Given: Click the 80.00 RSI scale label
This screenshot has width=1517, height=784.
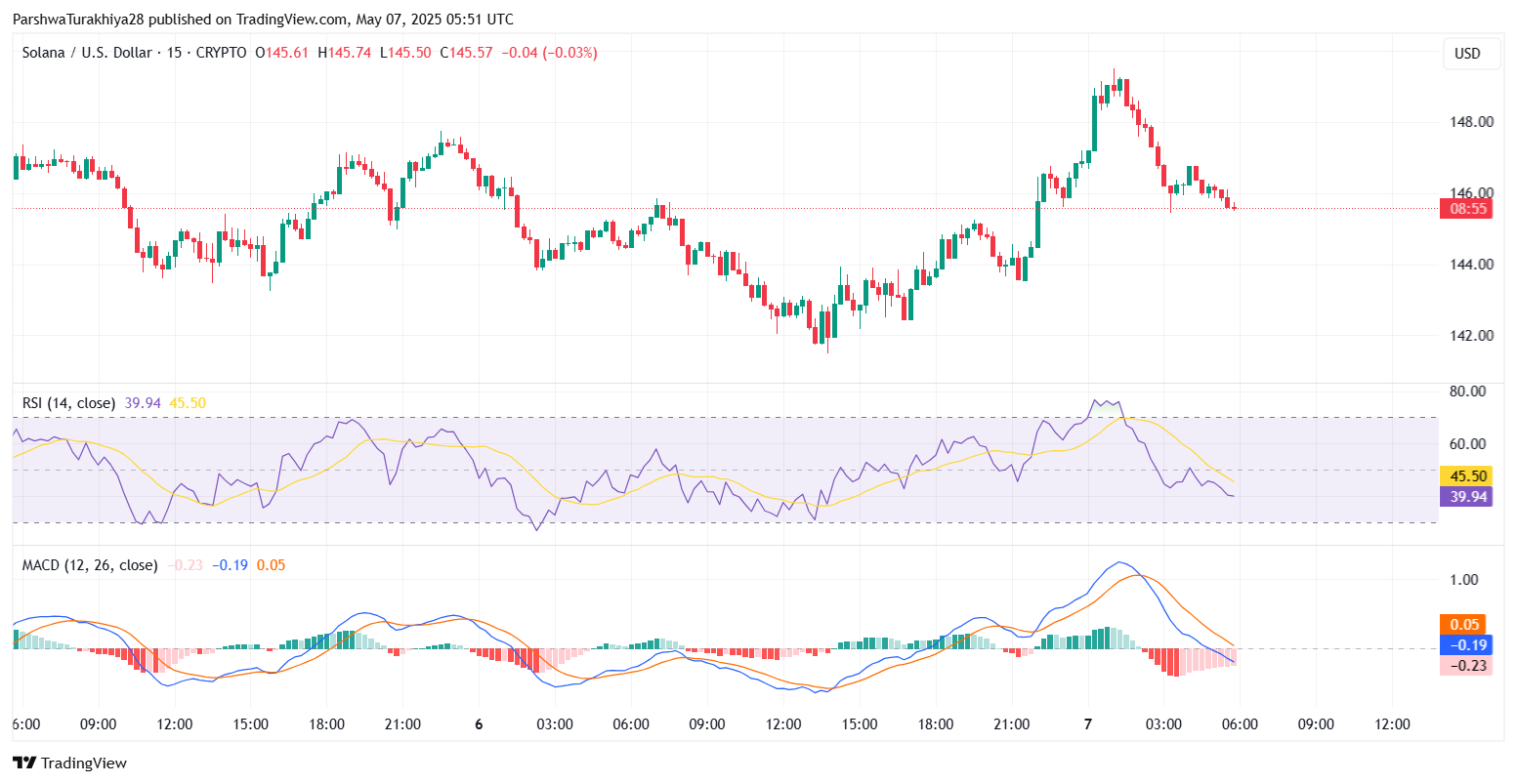Looking at the screenshot, I should (x=1468, y=392).
